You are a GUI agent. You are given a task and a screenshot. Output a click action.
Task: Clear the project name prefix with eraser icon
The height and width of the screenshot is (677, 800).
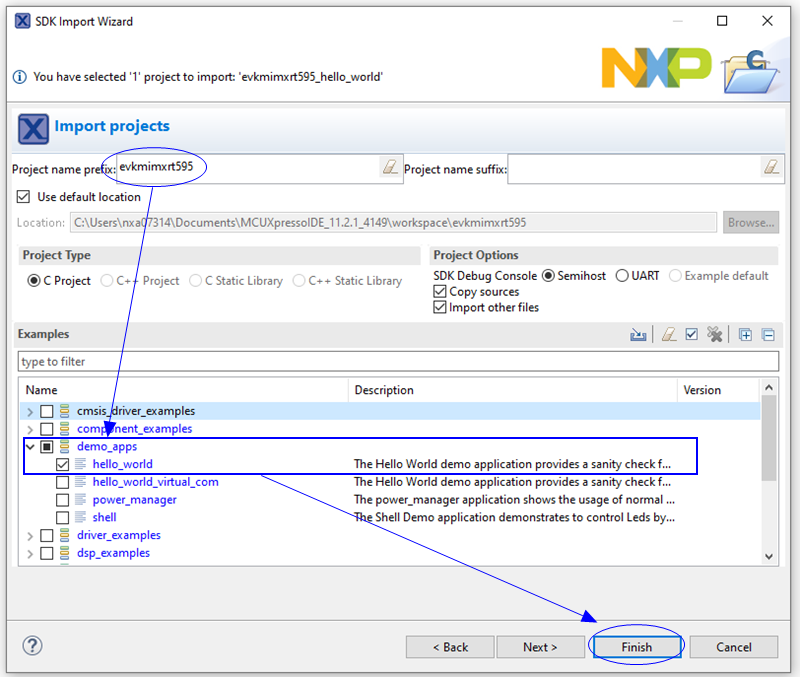click(x=390, y=167)
